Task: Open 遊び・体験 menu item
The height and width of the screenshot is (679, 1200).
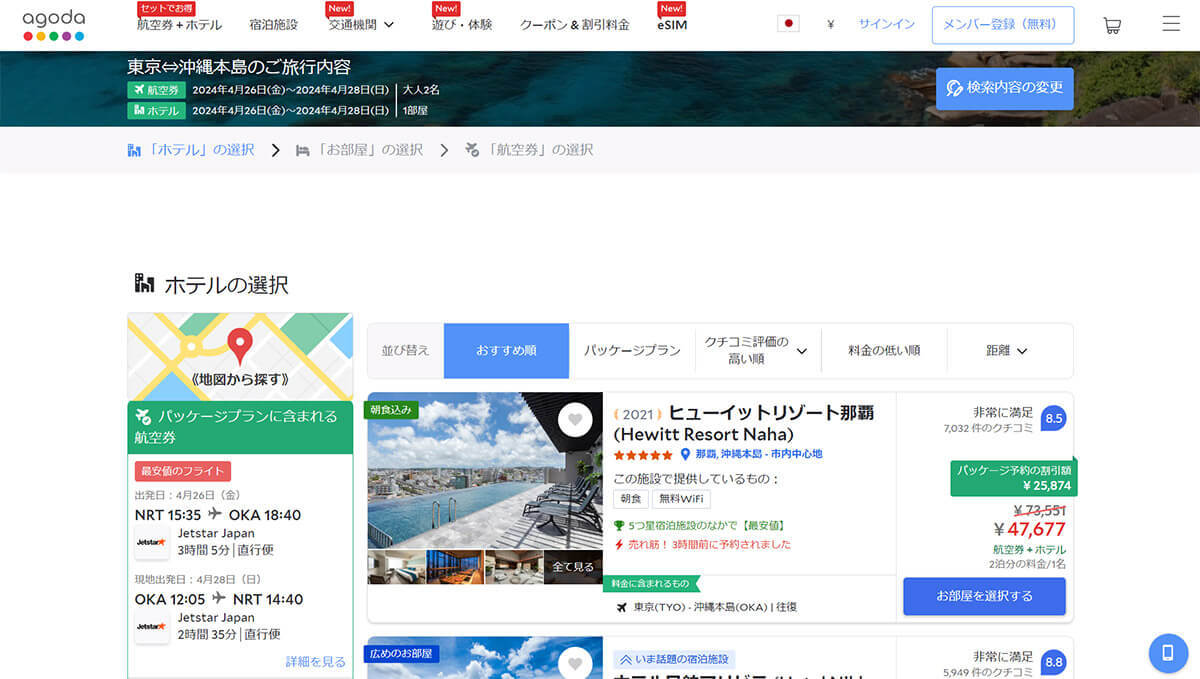Action: coord(462,25)
